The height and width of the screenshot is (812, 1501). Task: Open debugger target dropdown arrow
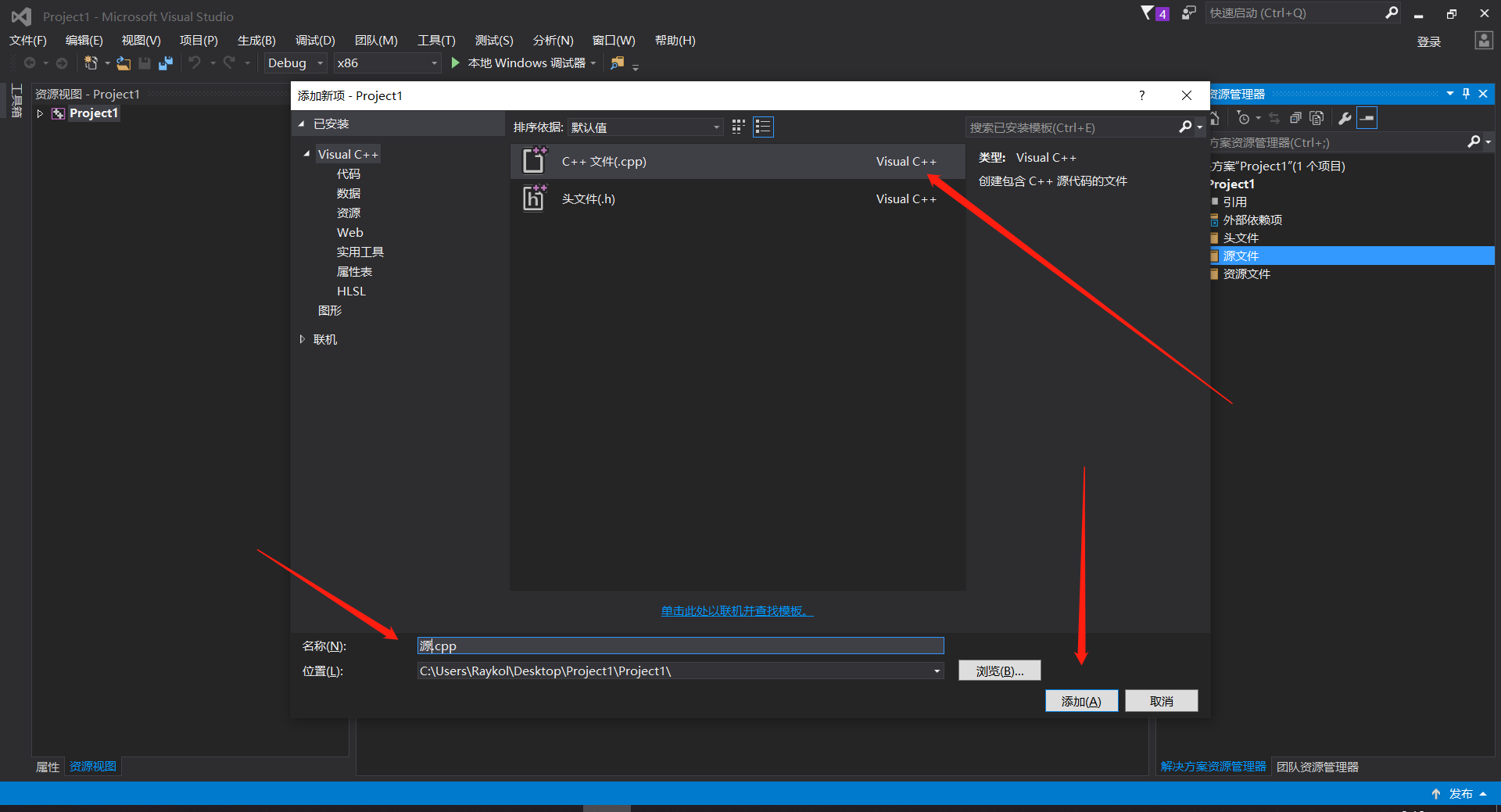coord(593,63)
